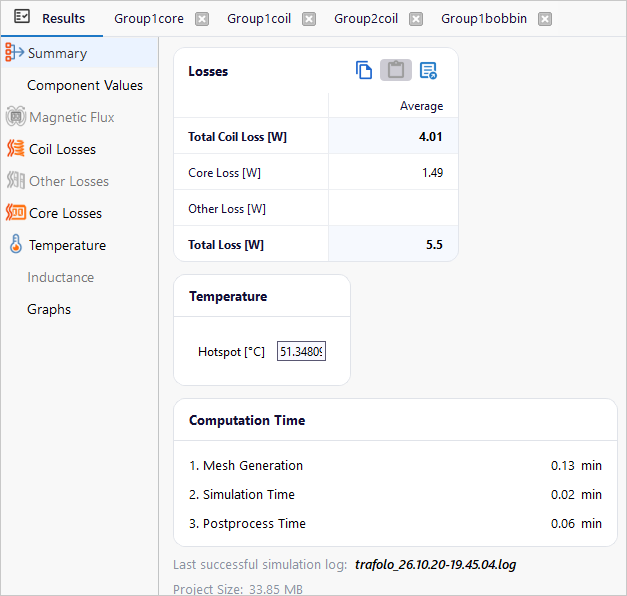Click the Magnetic Flux icon

pos(16,116)
